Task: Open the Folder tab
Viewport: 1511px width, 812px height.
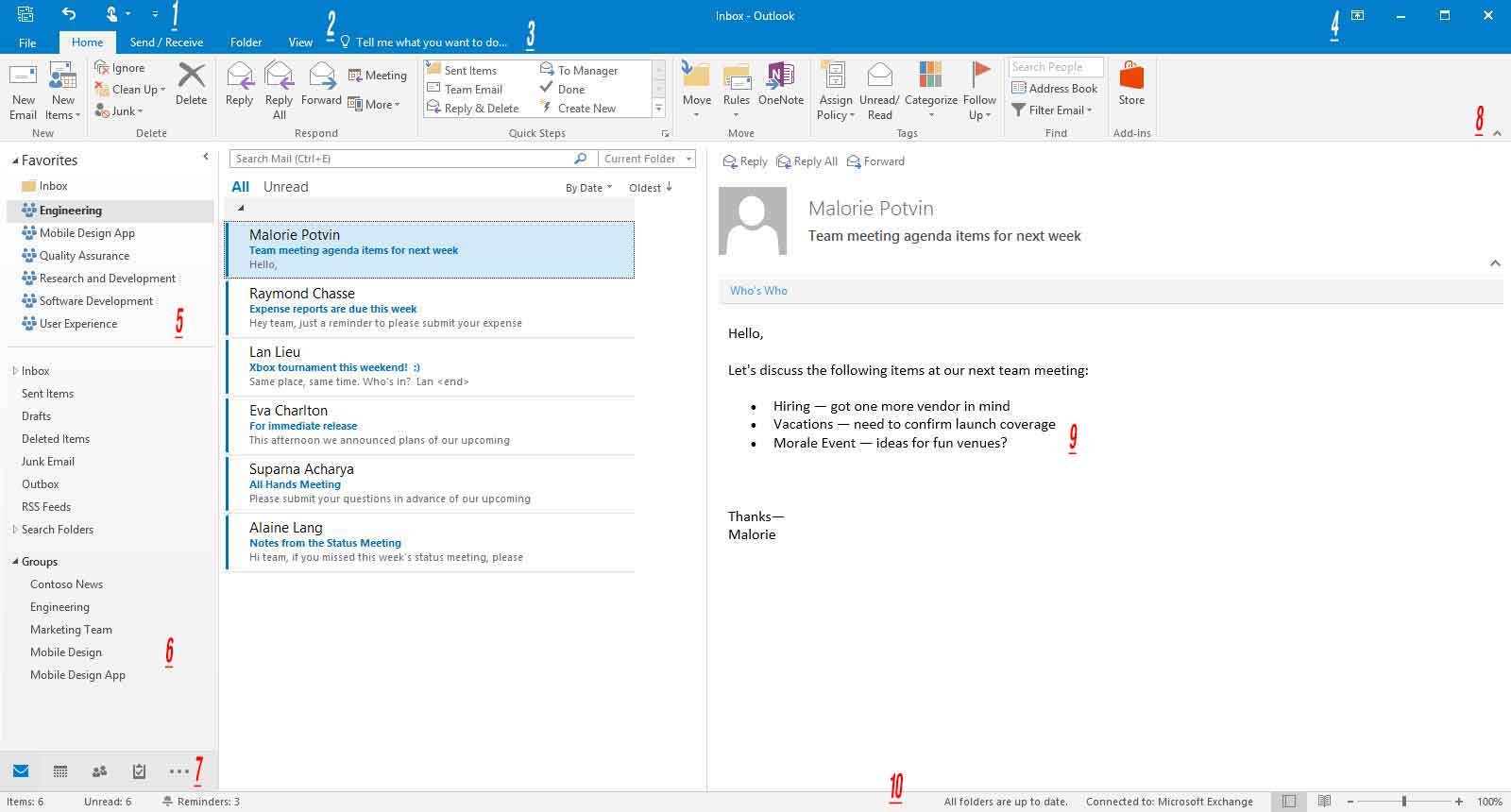Action: coord(246,42)
